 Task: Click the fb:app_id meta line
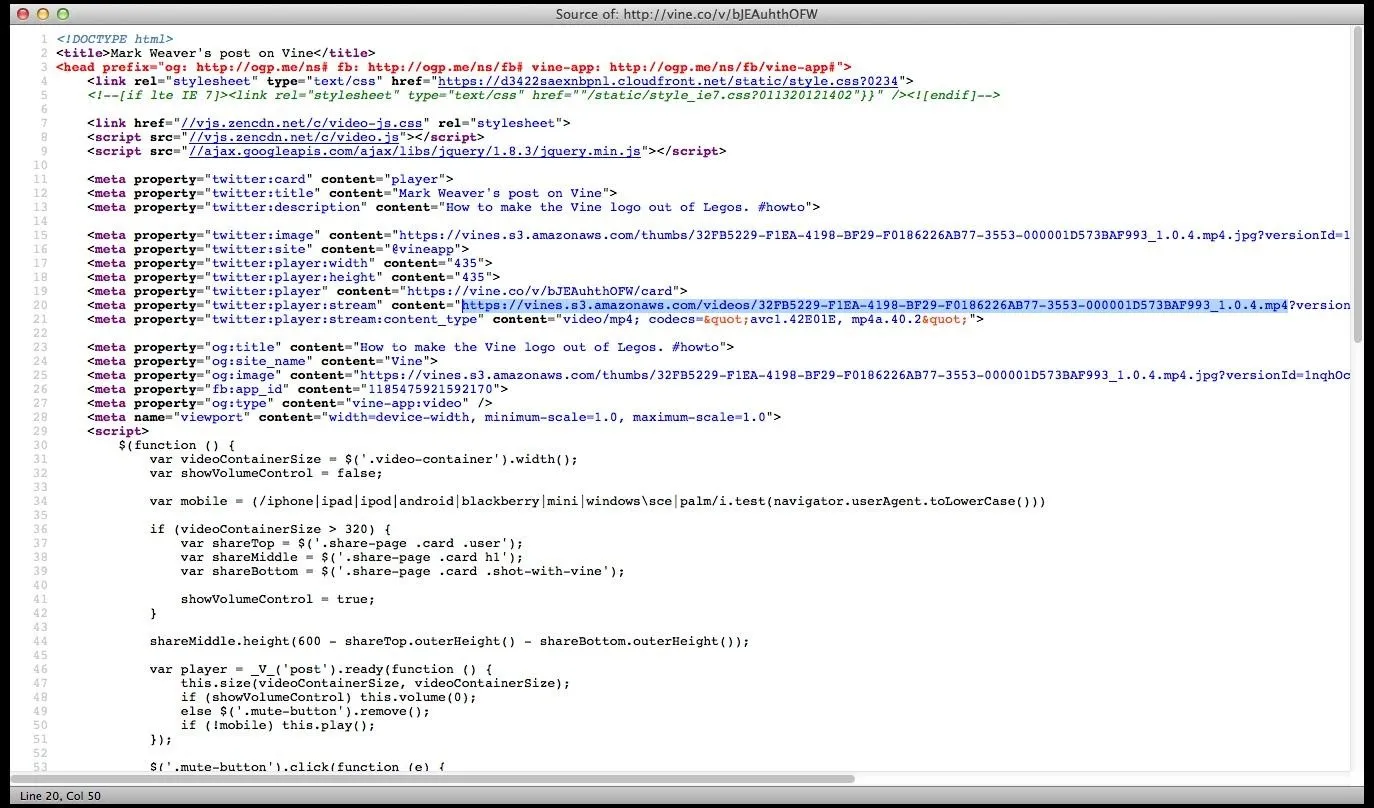point(297,389)
